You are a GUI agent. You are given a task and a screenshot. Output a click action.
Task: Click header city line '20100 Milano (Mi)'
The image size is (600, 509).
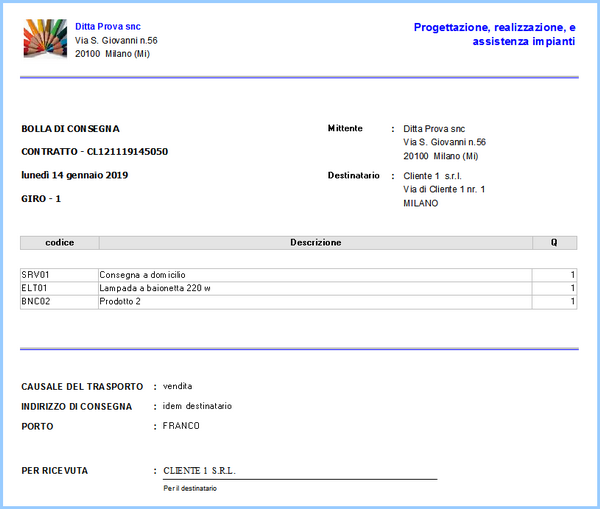112,54
